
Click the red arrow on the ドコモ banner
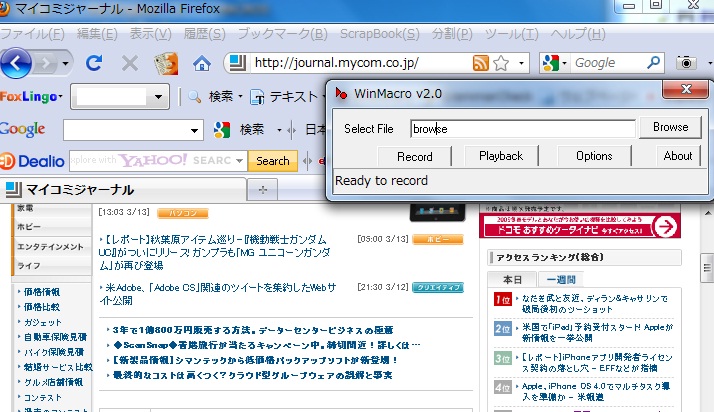665,226
